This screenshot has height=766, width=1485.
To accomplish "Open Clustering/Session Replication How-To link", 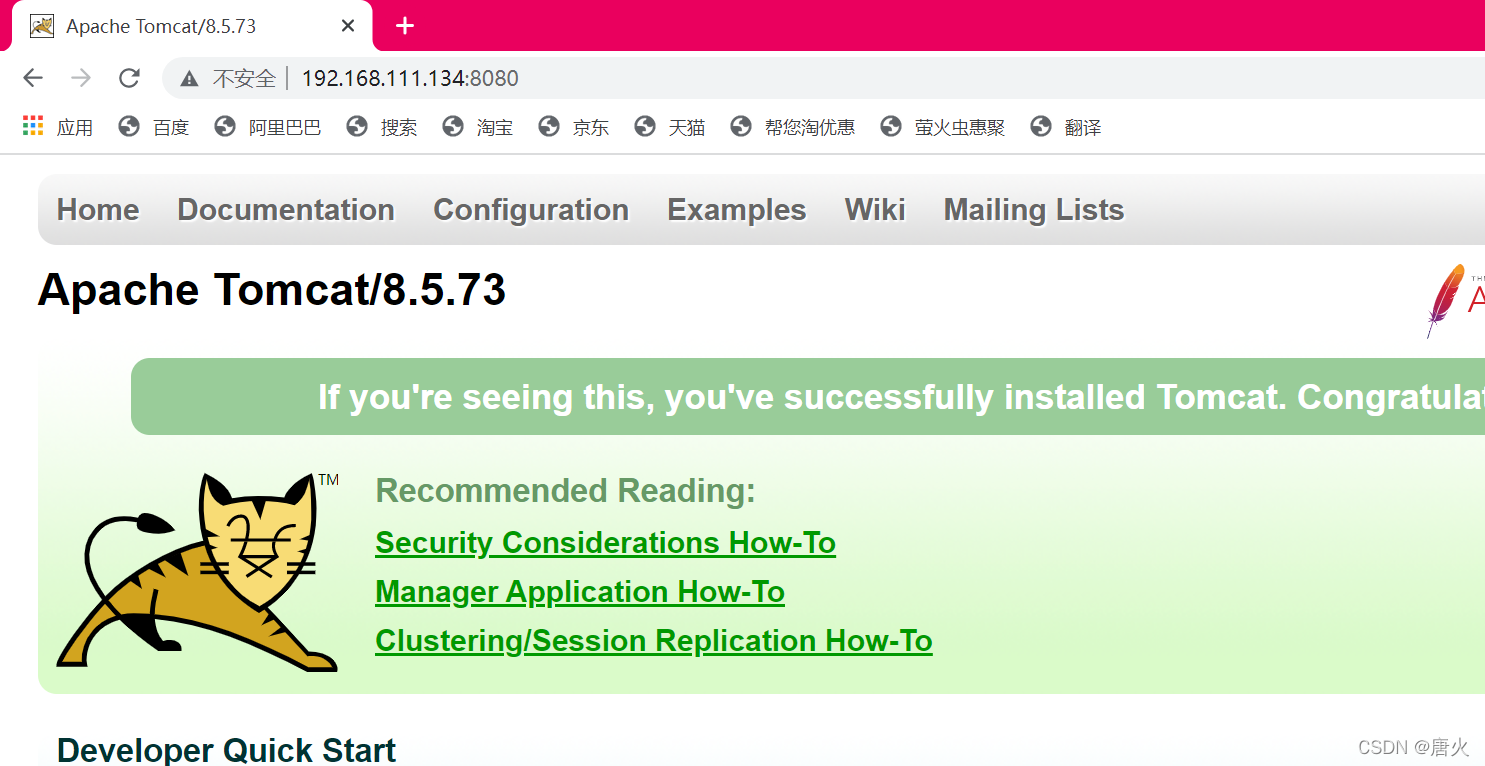I will coord(654,641).
